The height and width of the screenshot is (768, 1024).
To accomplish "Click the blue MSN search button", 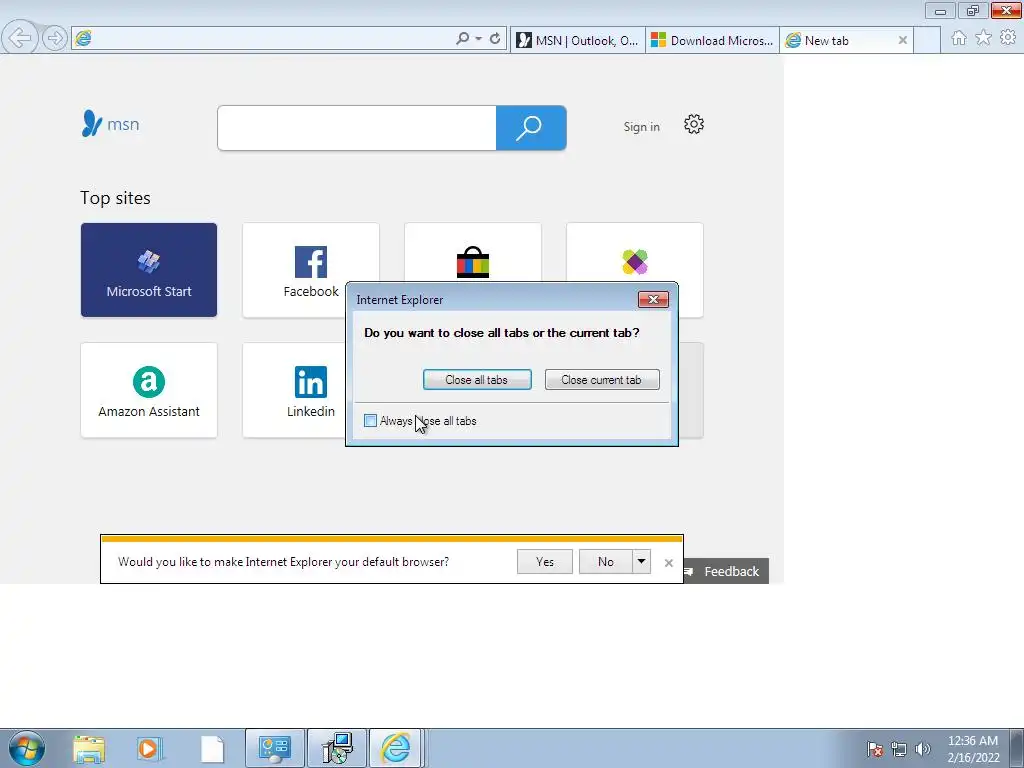I will (531, 128).
